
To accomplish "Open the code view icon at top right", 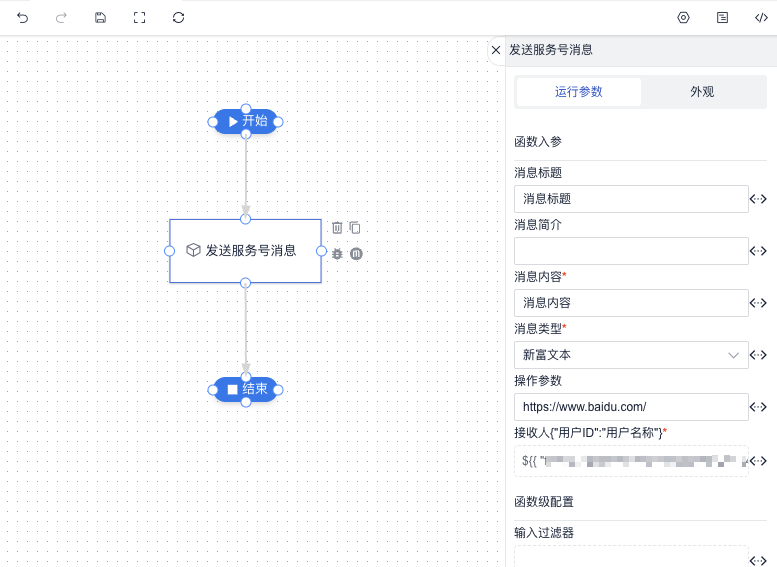I will point(760,18).
